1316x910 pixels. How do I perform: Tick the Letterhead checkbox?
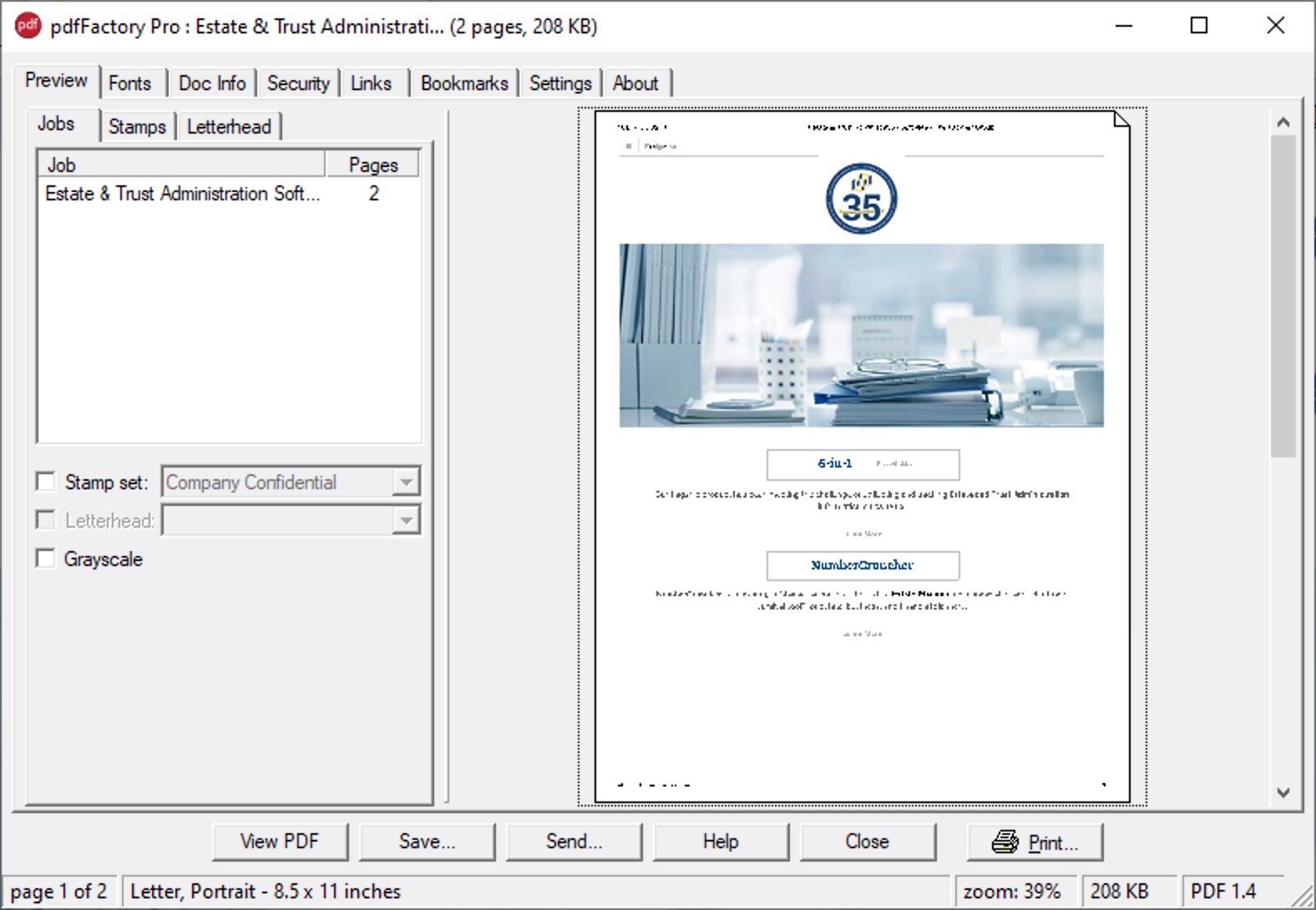(46, 520)
